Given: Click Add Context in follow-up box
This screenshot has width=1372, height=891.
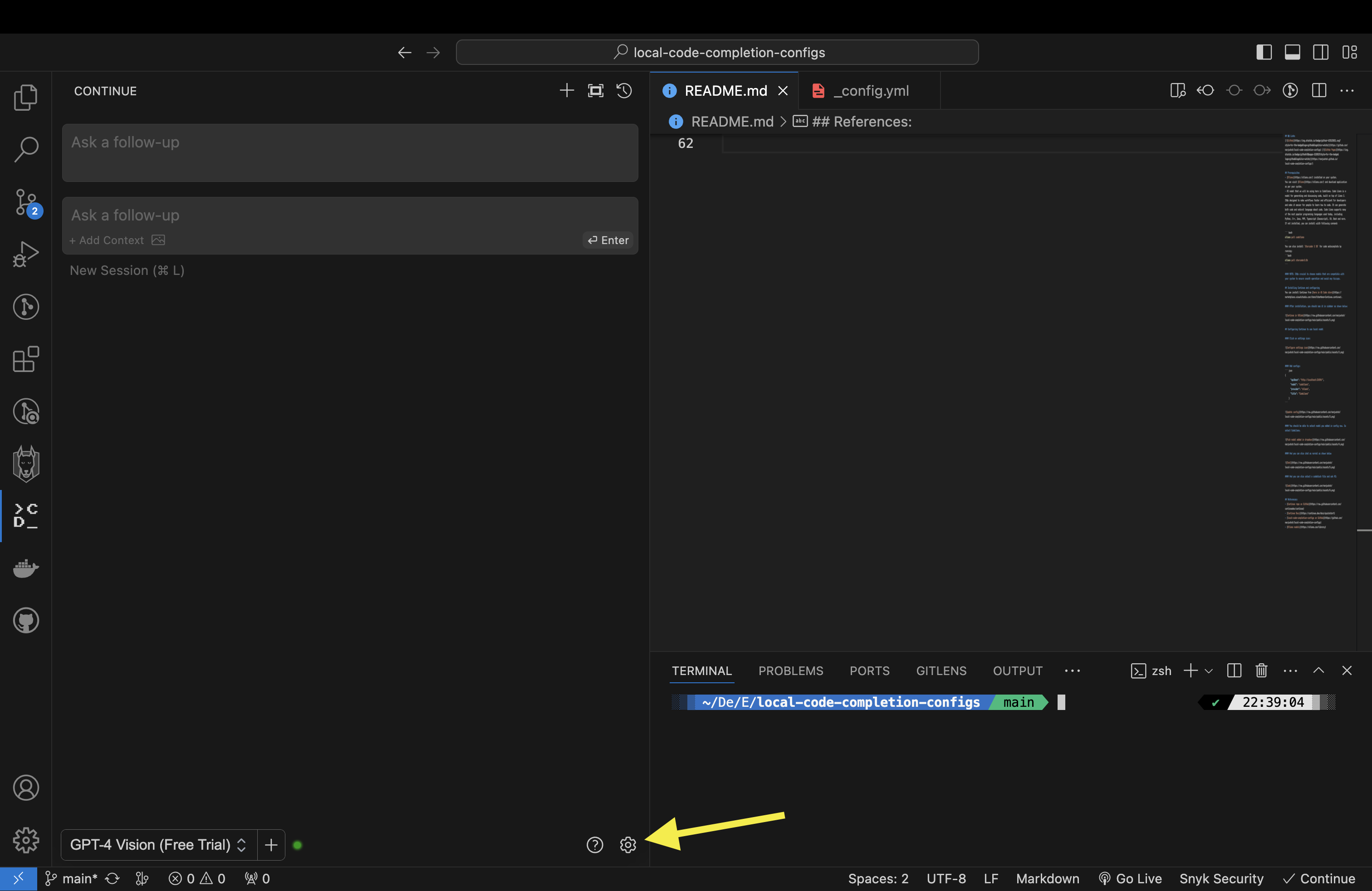Looking at the screenshot, I should point(107,240).
